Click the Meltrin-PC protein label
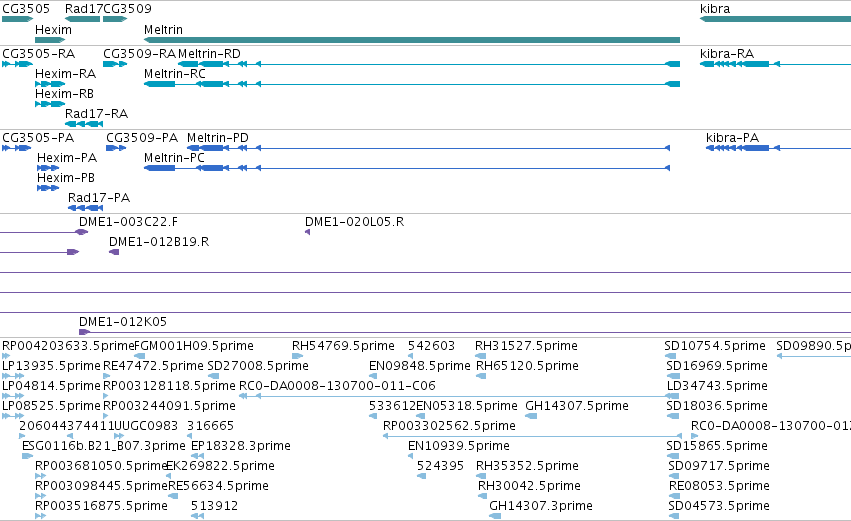Image resolution: width=851 pixels, height=521 pixels. click(174, 158)
